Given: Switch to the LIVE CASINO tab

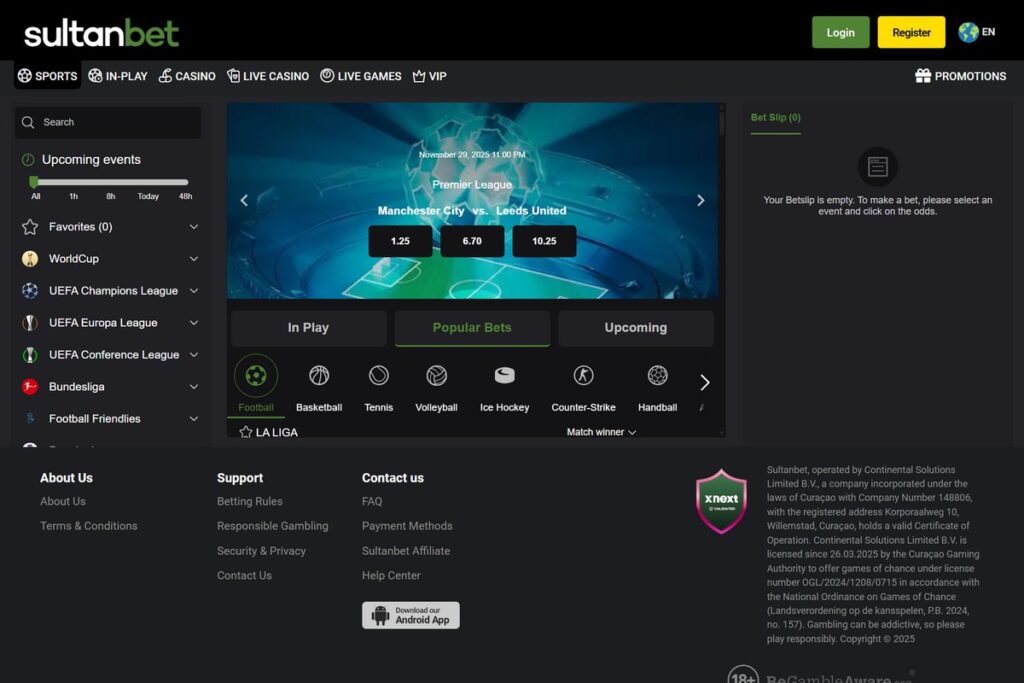Looking at the screenshot, I should pyautogui.click(x=267, y=76).
